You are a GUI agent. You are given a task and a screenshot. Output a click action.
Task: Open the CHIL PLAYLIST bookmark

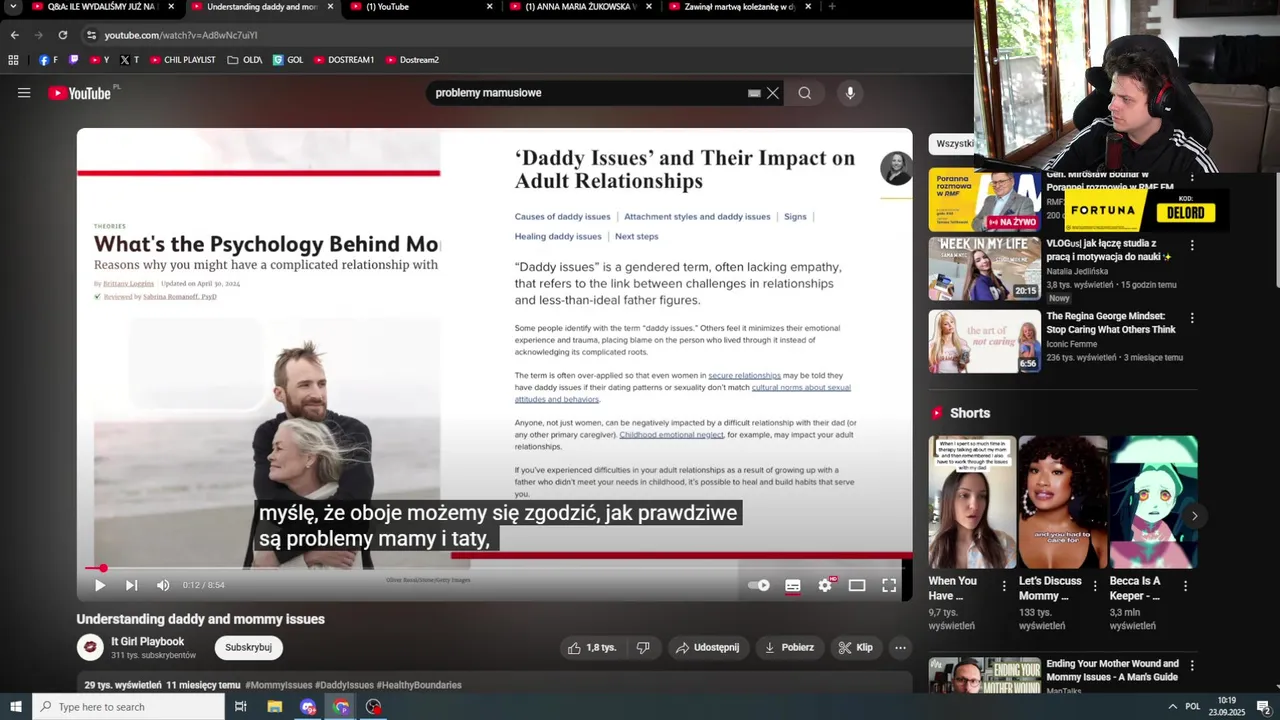(x=183, y=60)
